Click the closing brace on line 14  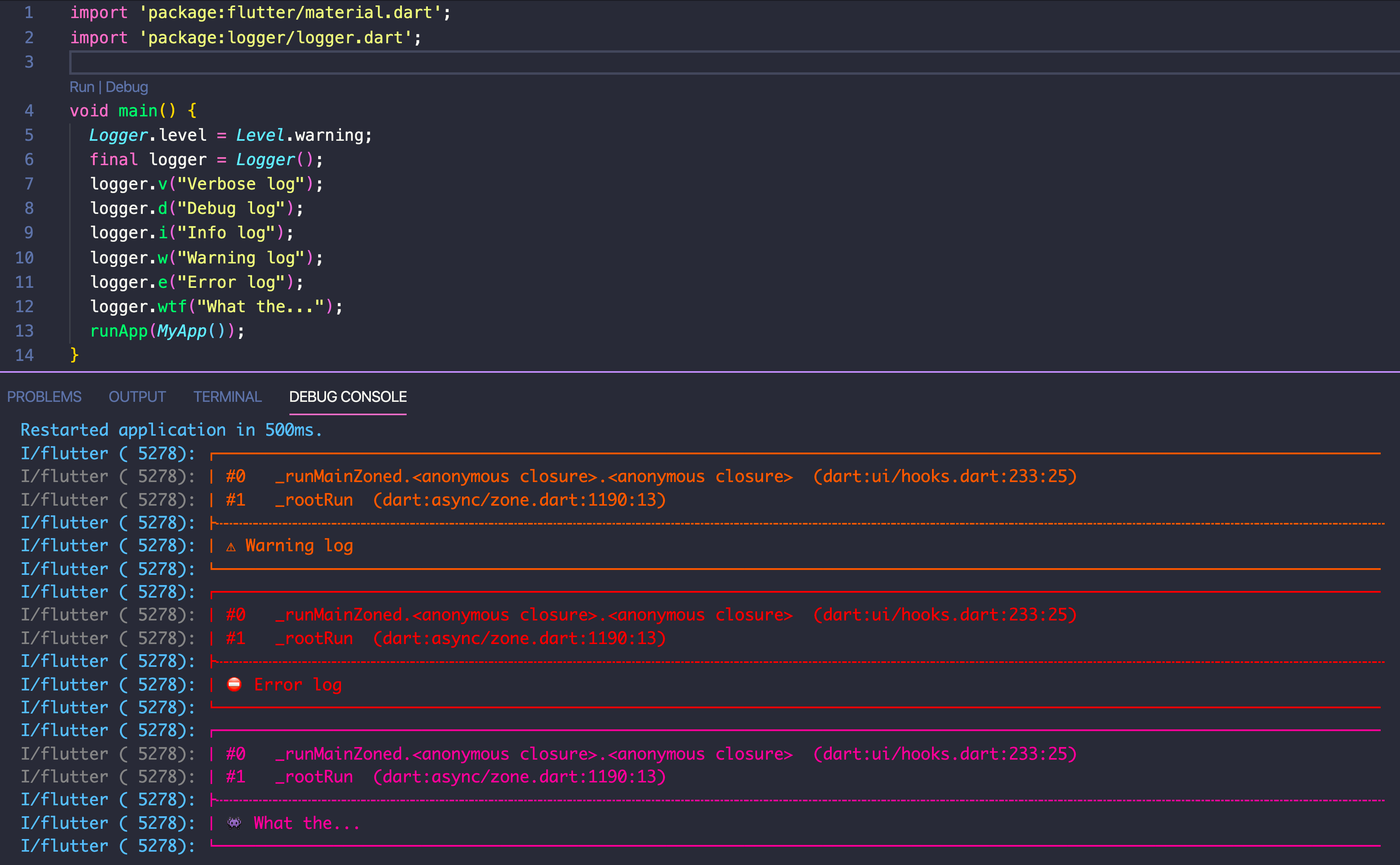pyautogui.click(x=74, y=355)
